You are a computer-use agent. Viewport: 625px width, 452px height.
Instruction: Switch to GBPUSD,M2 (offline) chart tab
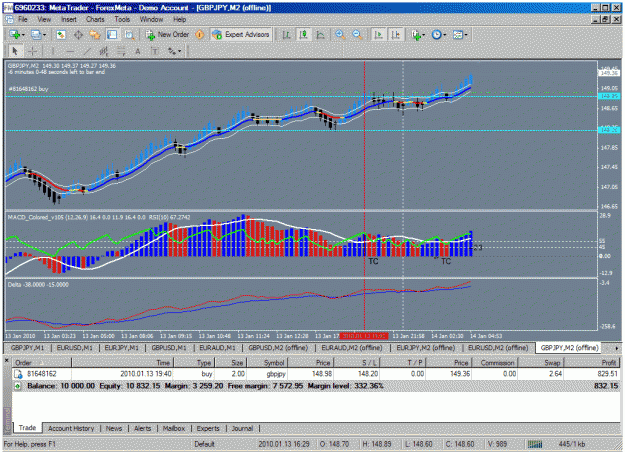pos(278,348)
